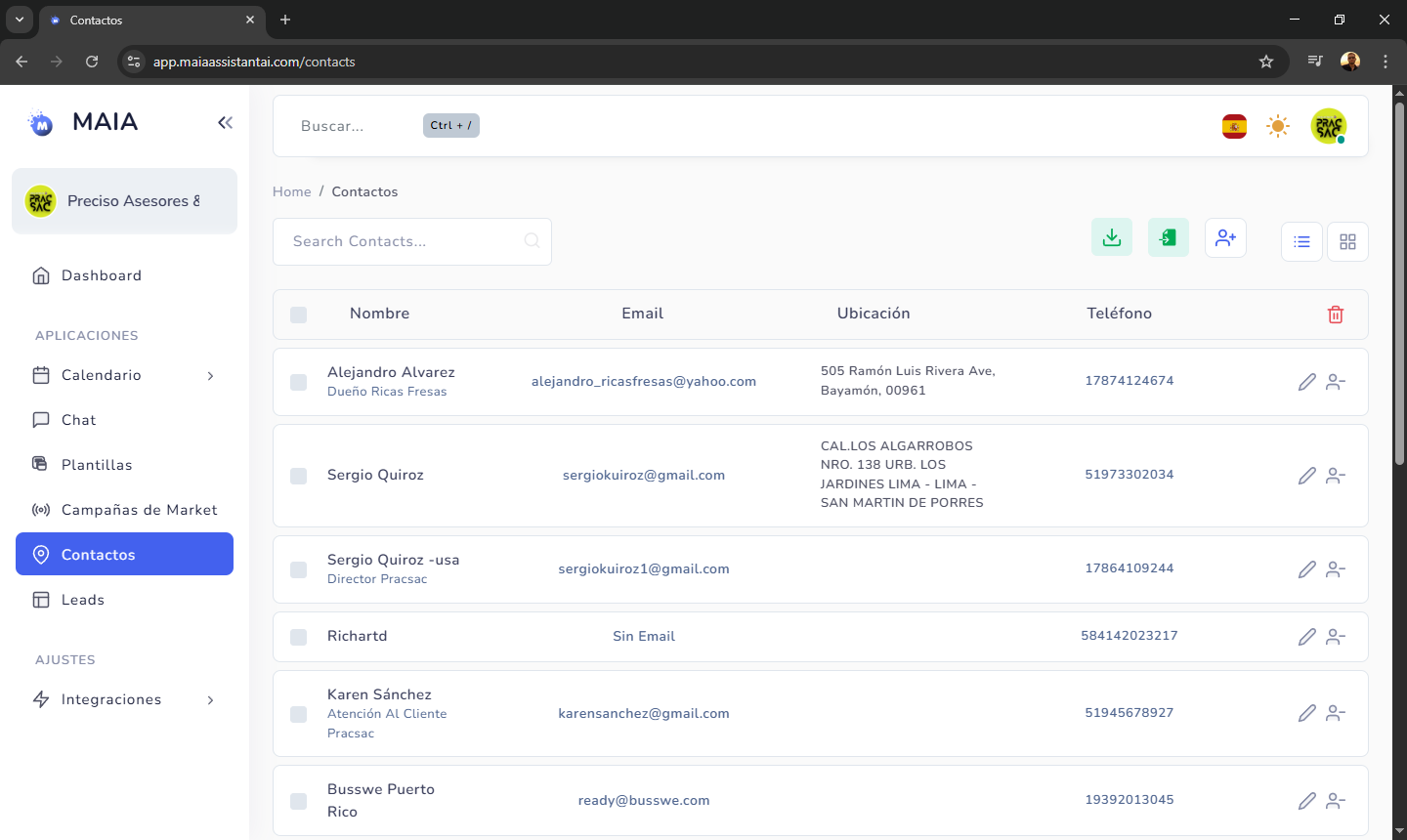Go to Chat in sidebar
The image size is (1407, 840).
click(x=79, y=420)
